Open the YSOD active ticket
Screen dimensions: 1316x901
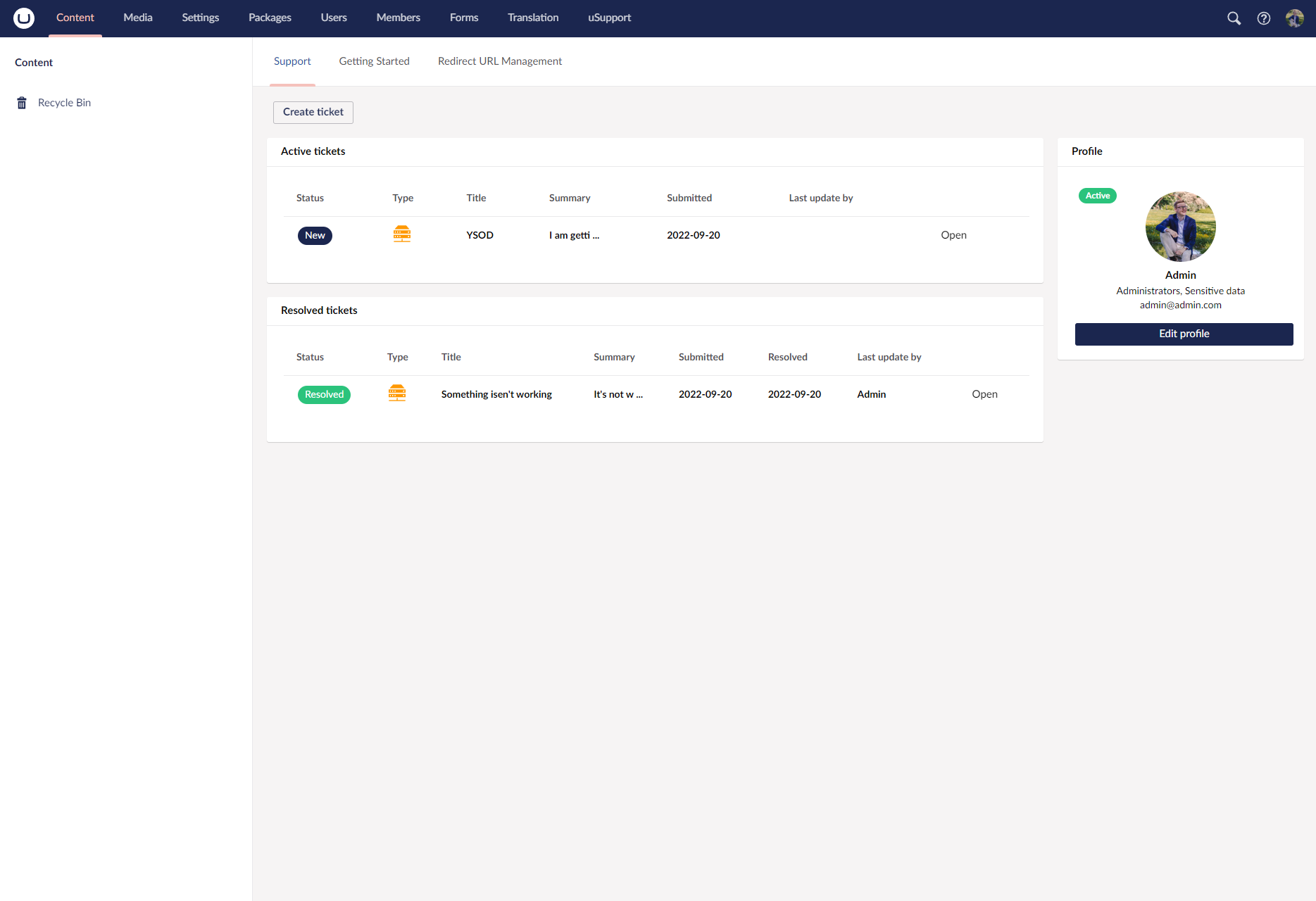[954, 235]
